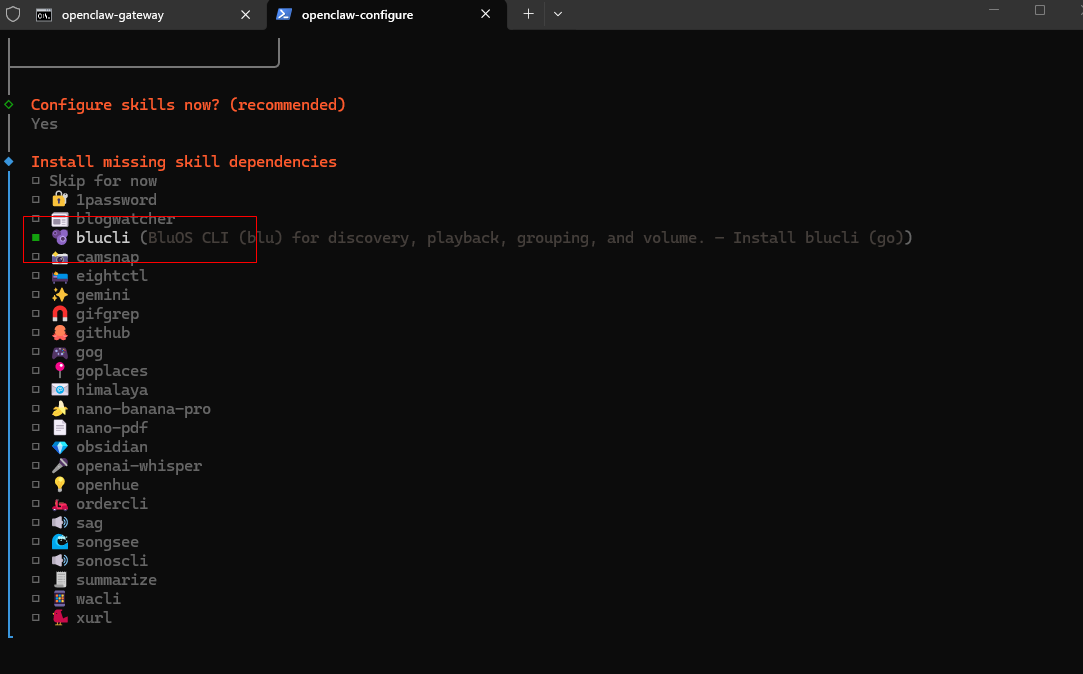
Task: Tick the github checkbox
Action: [x=35, y=333]
